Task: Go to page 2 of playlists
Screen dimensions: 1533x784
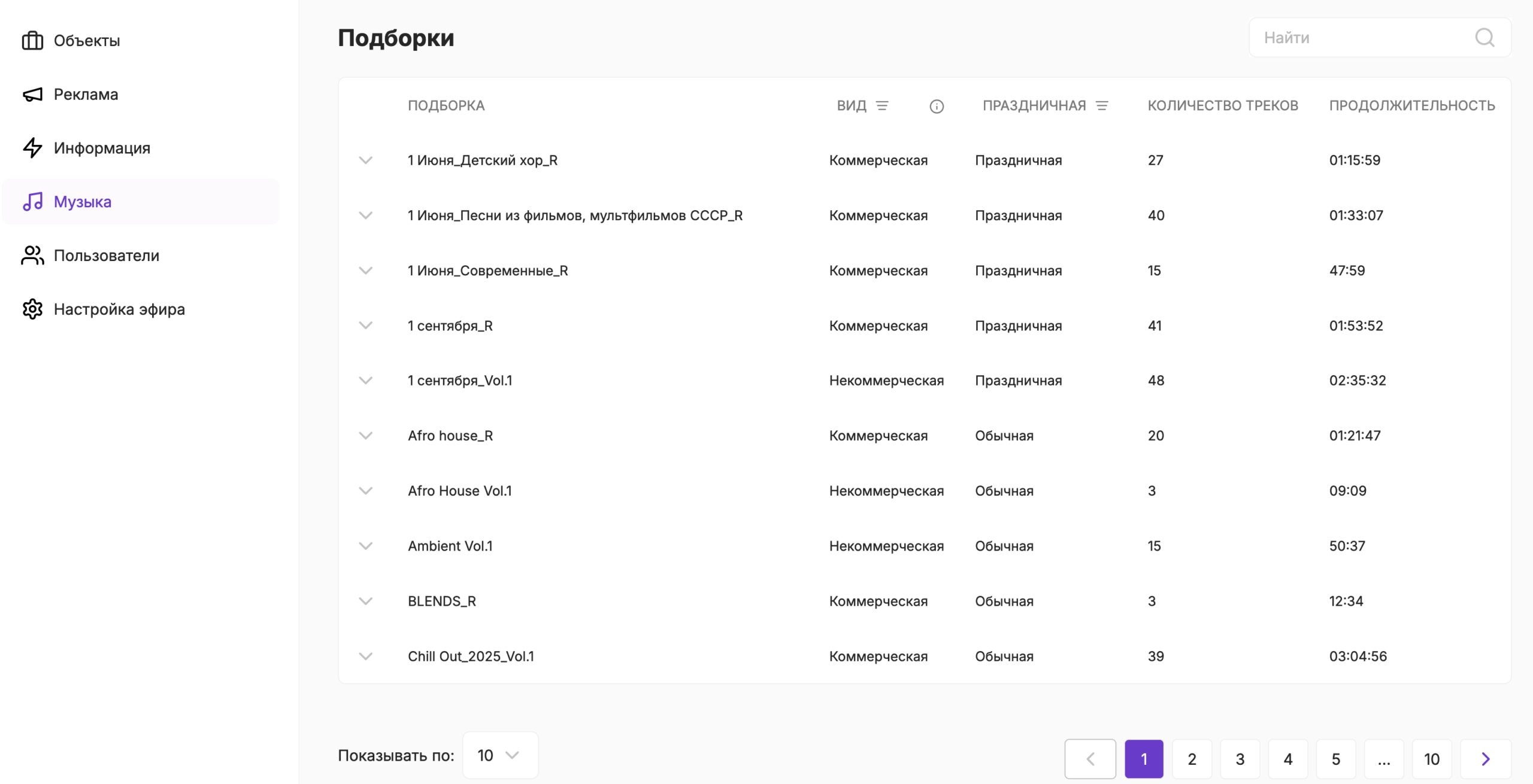Action: (1192, 759)
